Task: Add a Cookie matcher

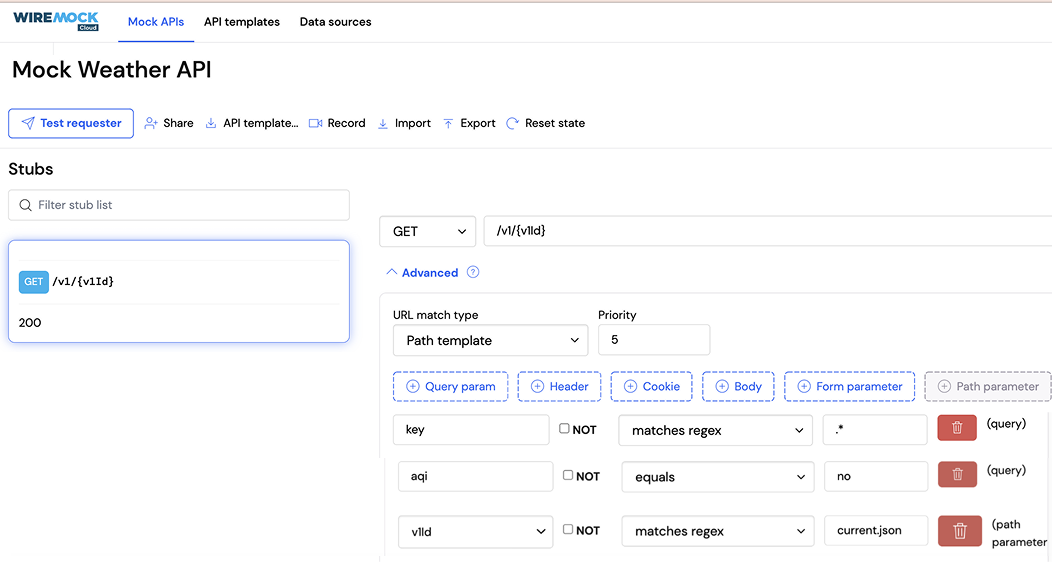Action: [x=651, y=387]
